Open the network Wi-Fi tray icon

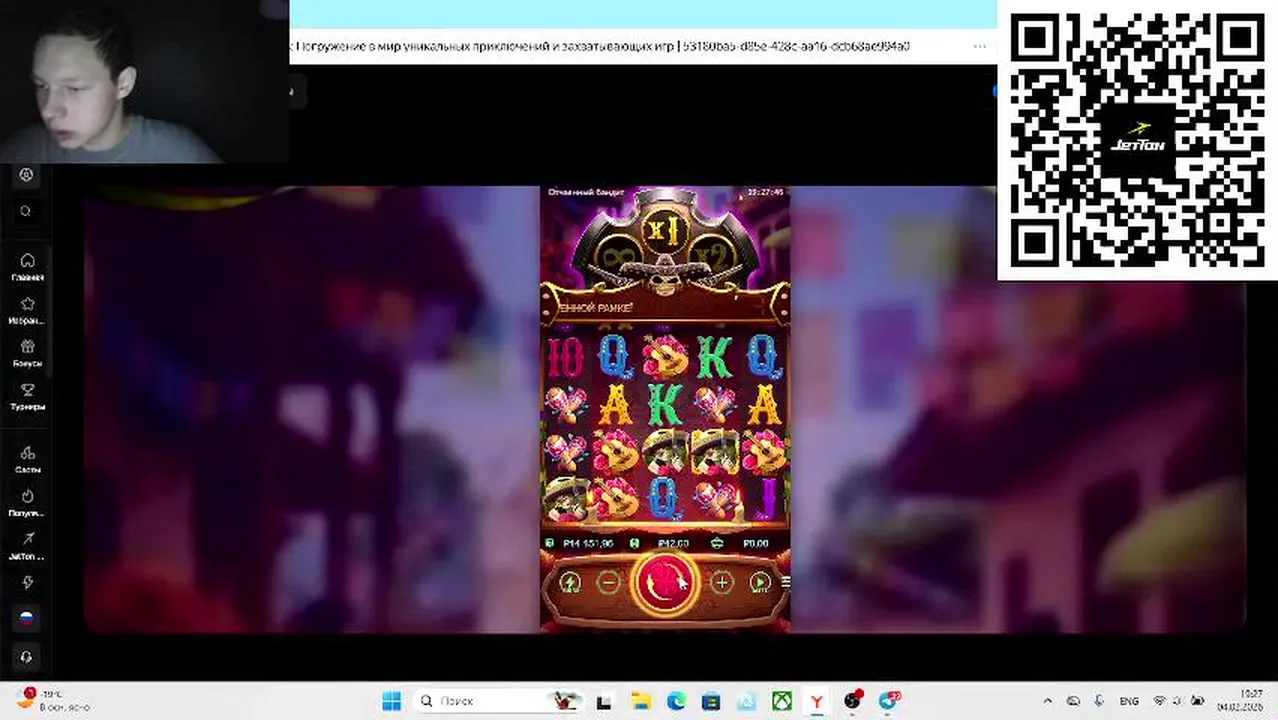pos(1160,701)
